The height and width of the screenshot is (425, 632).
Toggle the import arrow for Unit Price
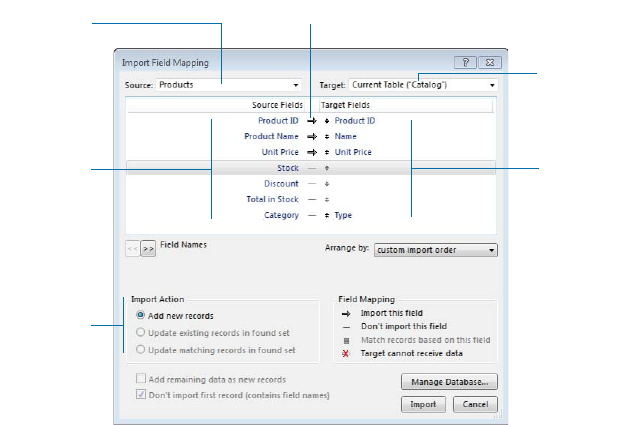(311, 152)
